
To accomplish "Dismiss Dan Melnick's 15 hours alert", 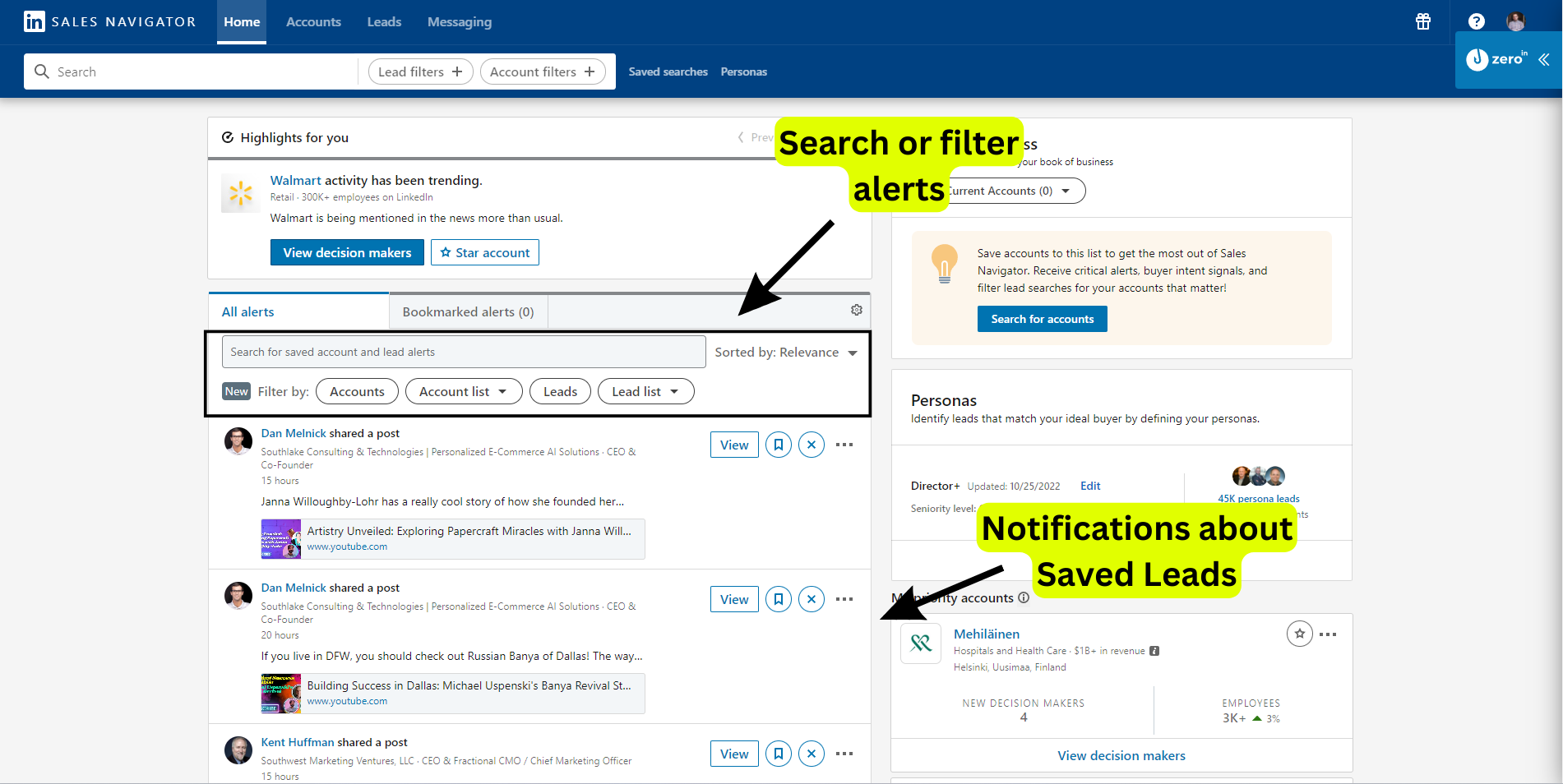I will (x=812, y=445).
